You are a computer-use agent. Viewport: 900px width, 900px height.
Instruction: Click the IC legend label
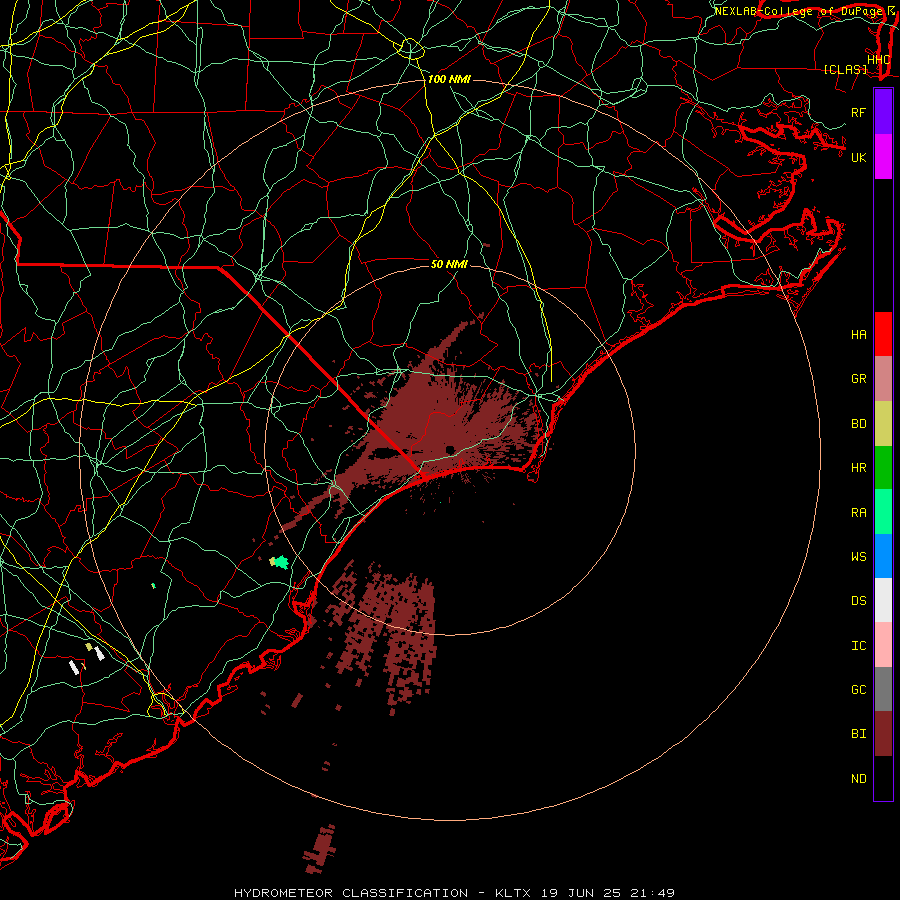(859, 646)
